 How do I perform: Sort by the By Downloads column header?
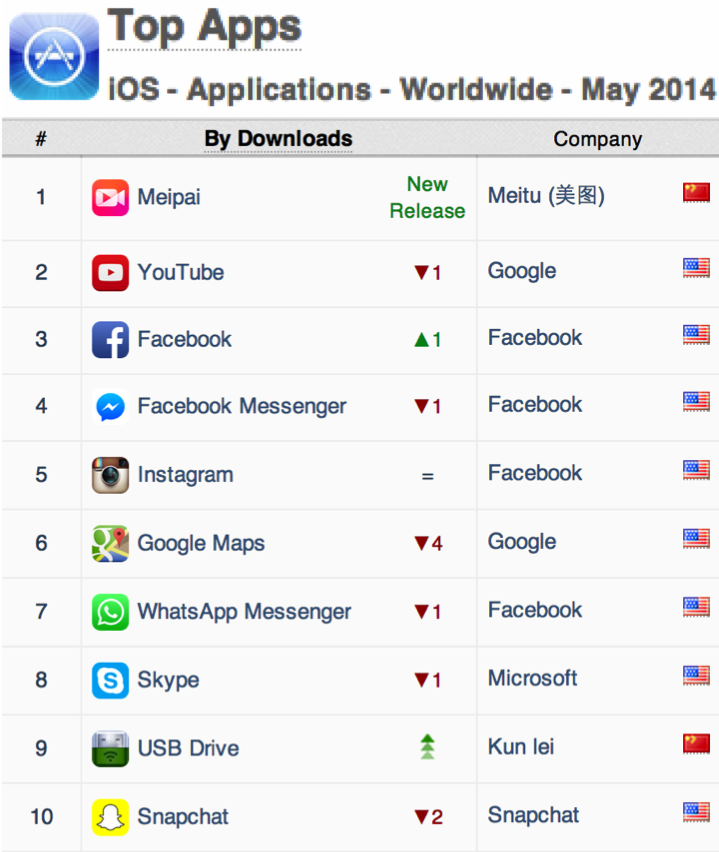[278, 139]
